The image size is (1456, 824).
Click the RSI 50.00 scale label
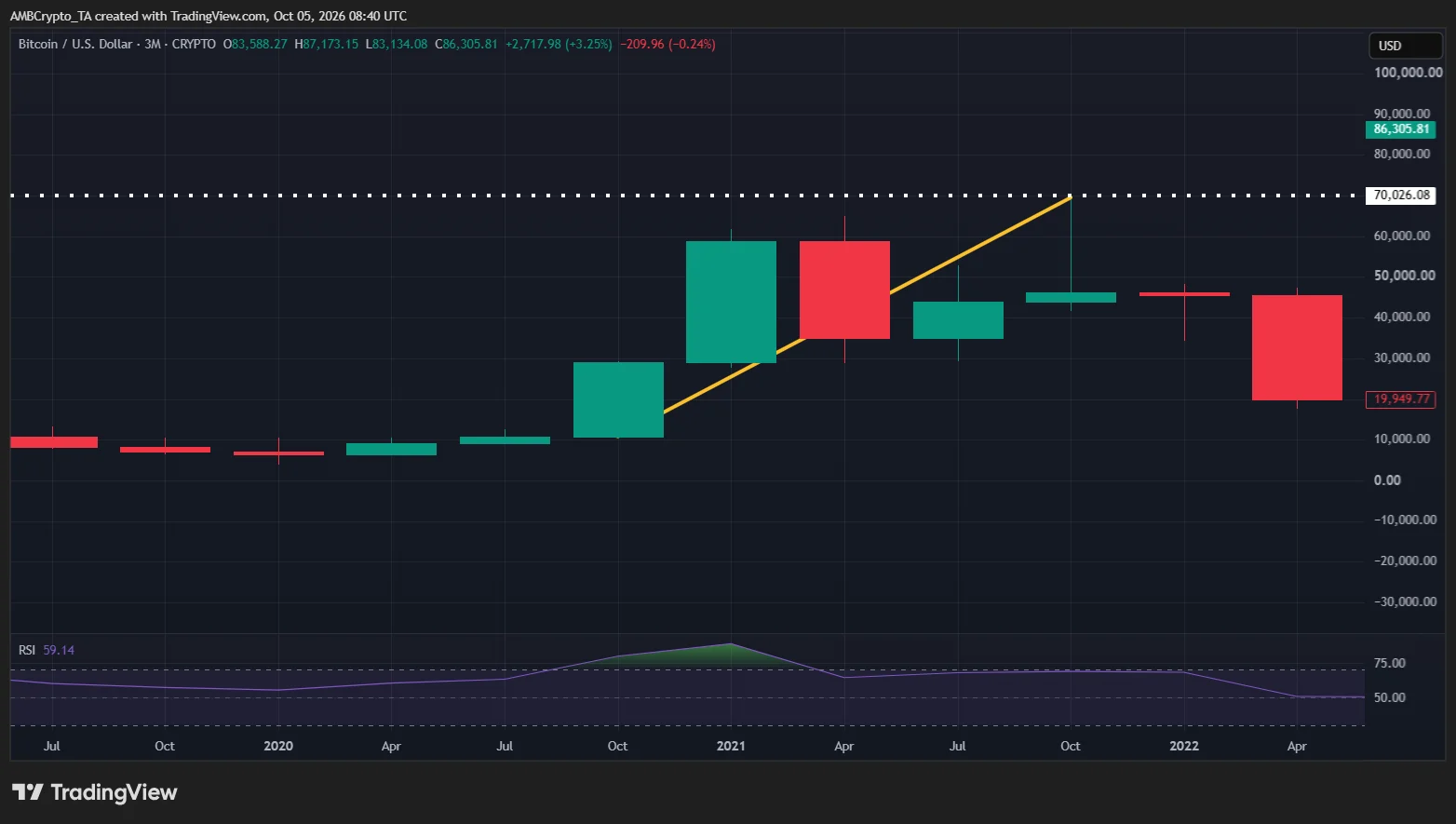(1390, 698)
